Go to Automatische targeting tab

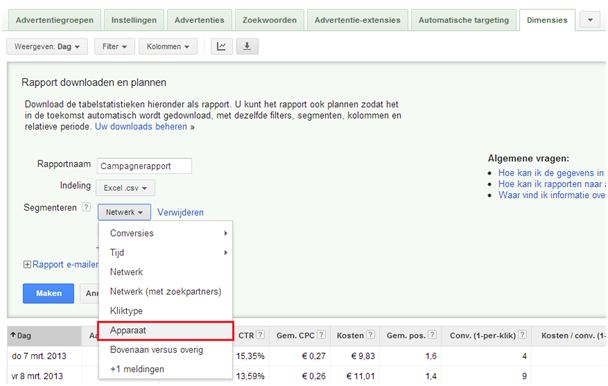(x=464, y=20)
